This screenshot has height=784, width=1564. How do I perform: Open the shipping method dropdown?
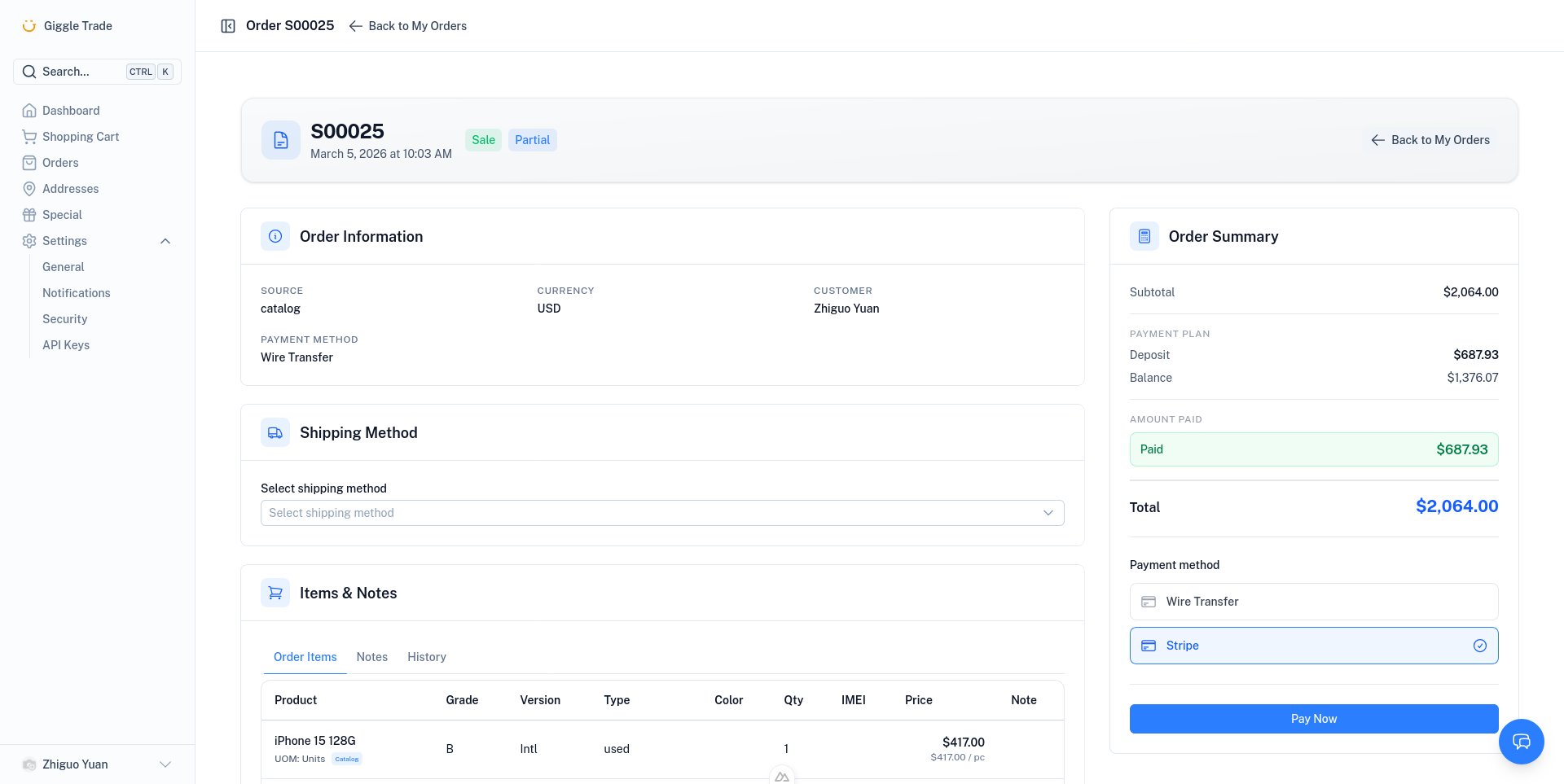coord(661,512)
